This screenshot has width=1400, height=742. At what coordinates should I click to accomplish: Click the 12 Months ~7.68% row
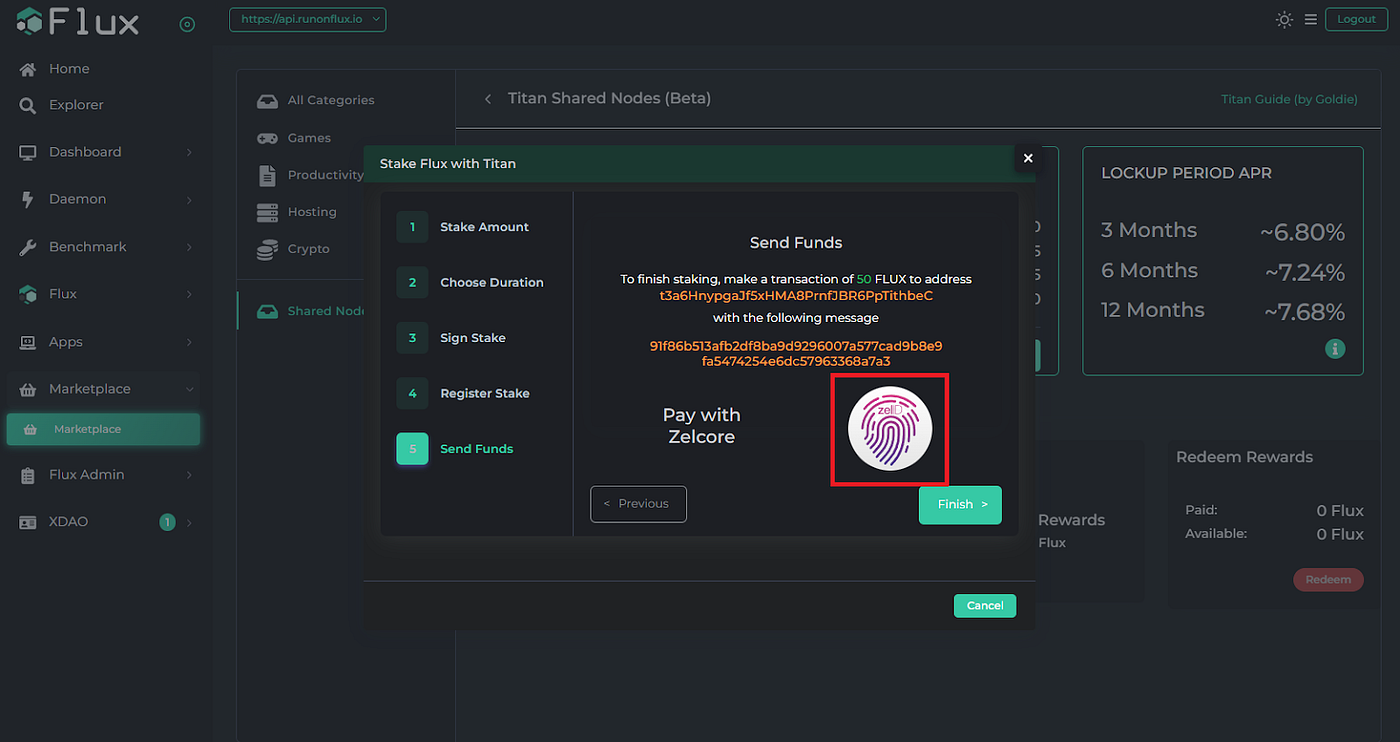pos(1223,311)
